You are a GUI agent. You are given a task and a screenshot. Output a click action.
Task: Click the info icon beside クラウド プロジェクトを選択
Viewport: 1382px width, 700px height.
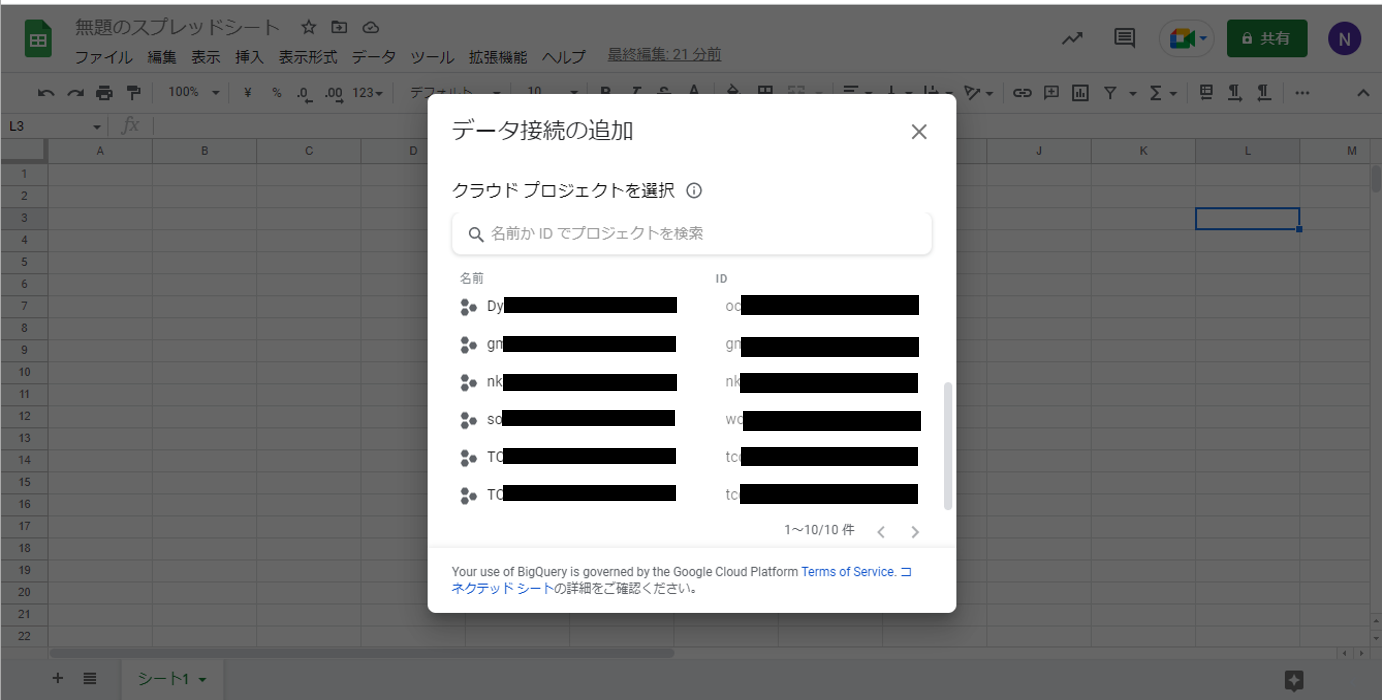pos(694,190)
